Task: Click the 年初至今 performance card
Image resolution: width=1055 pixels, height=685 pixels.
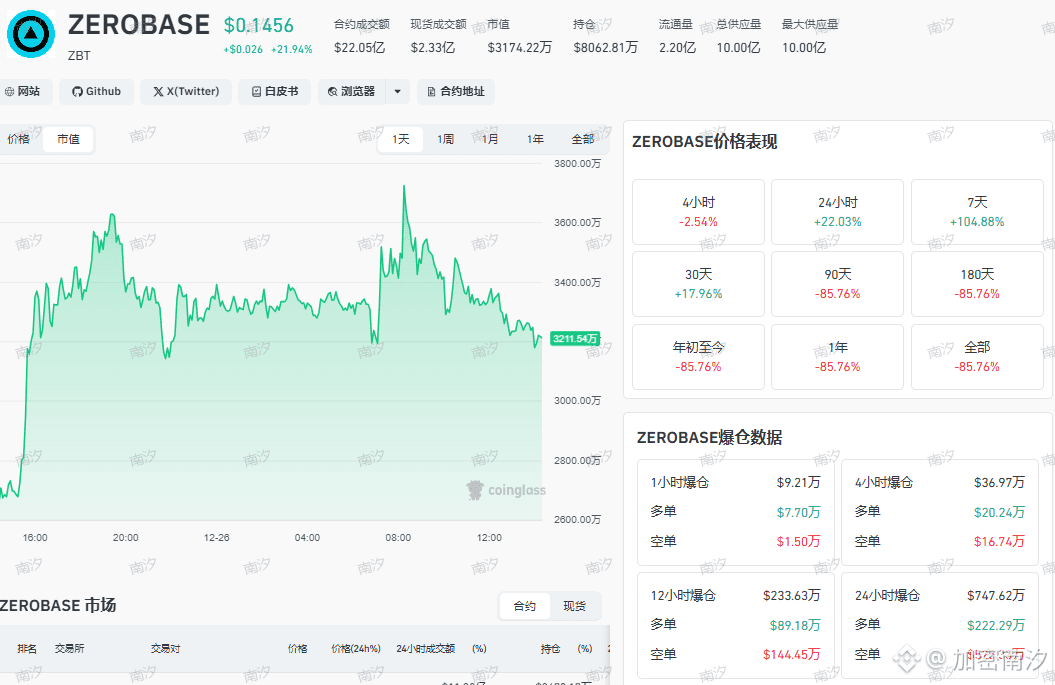Action: [x=698, y=357]
